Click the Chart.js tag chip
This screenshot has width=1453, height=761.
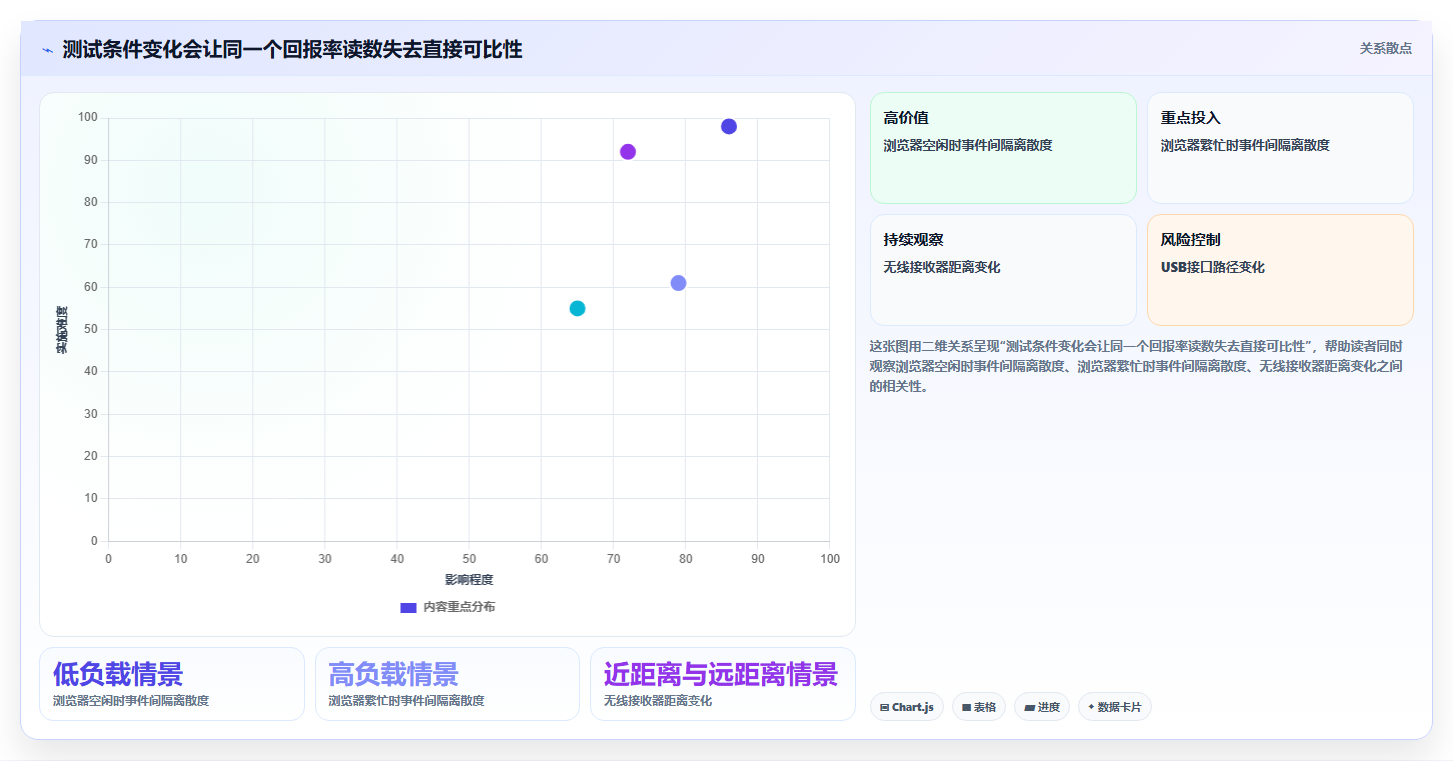coord(907,707)
